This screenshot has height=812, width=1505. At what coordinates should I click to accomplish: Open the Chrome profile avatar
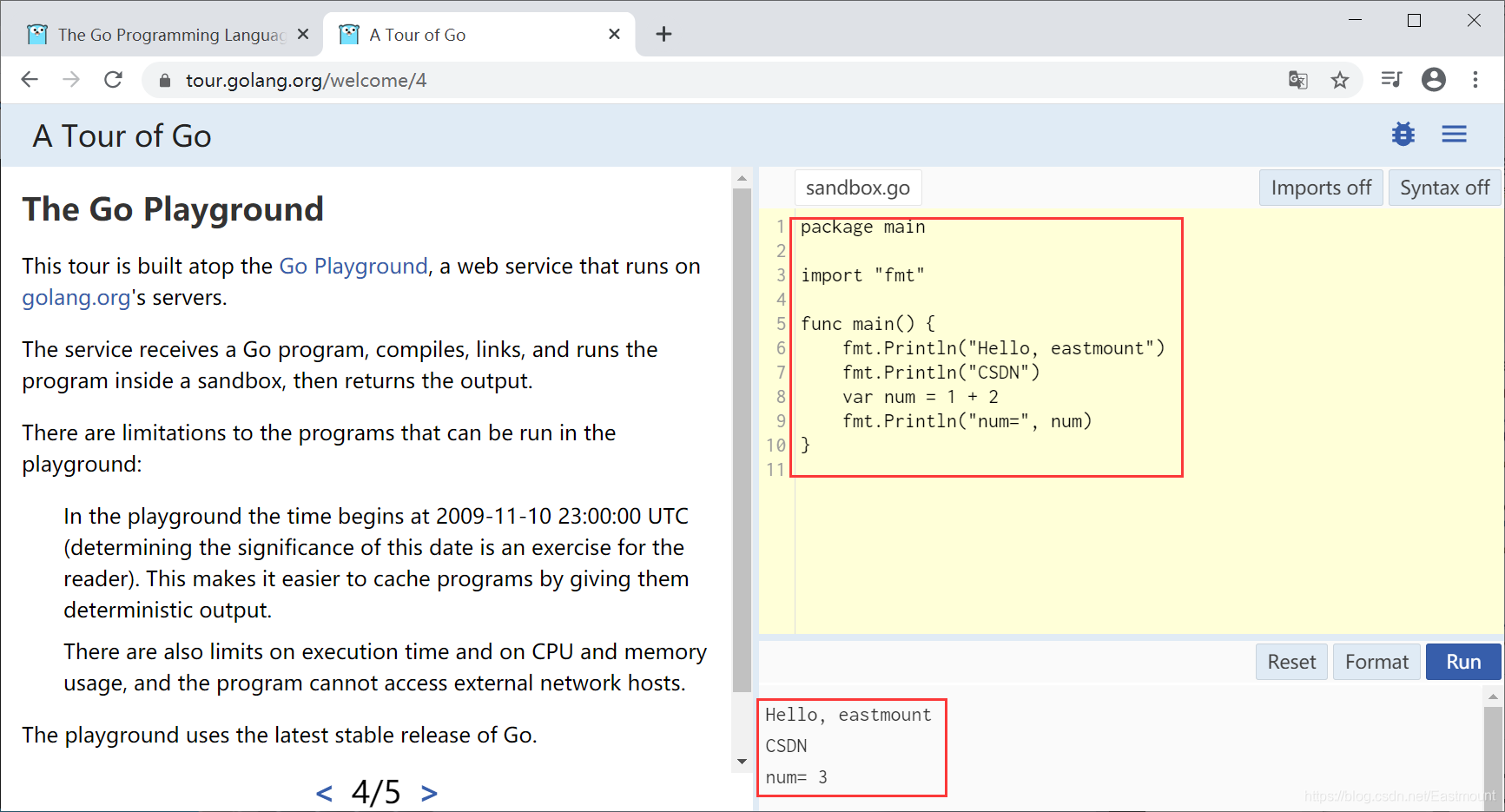tap(1434, 80)
